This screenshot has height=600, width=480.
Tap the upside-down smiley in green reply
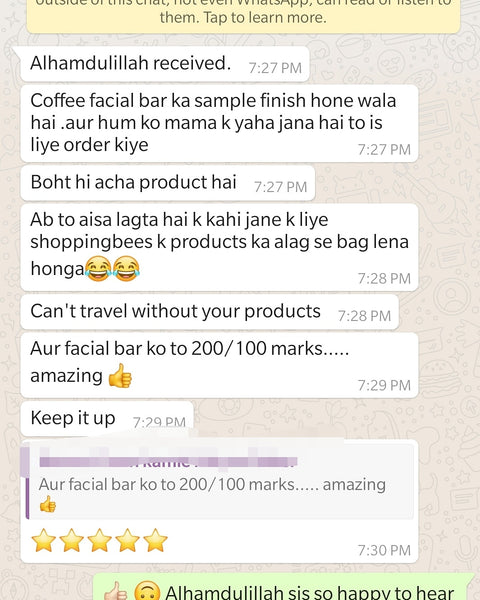(147, 591)
